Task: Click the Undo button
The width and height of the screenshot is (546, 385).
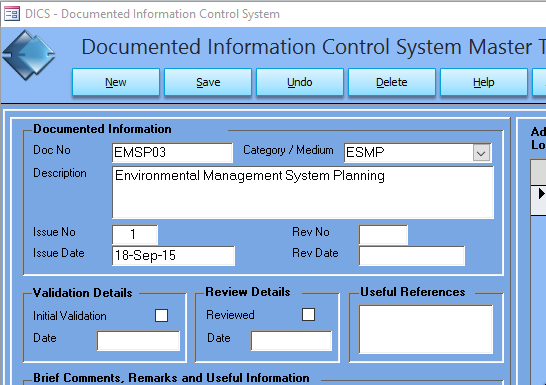Action: 300,82
